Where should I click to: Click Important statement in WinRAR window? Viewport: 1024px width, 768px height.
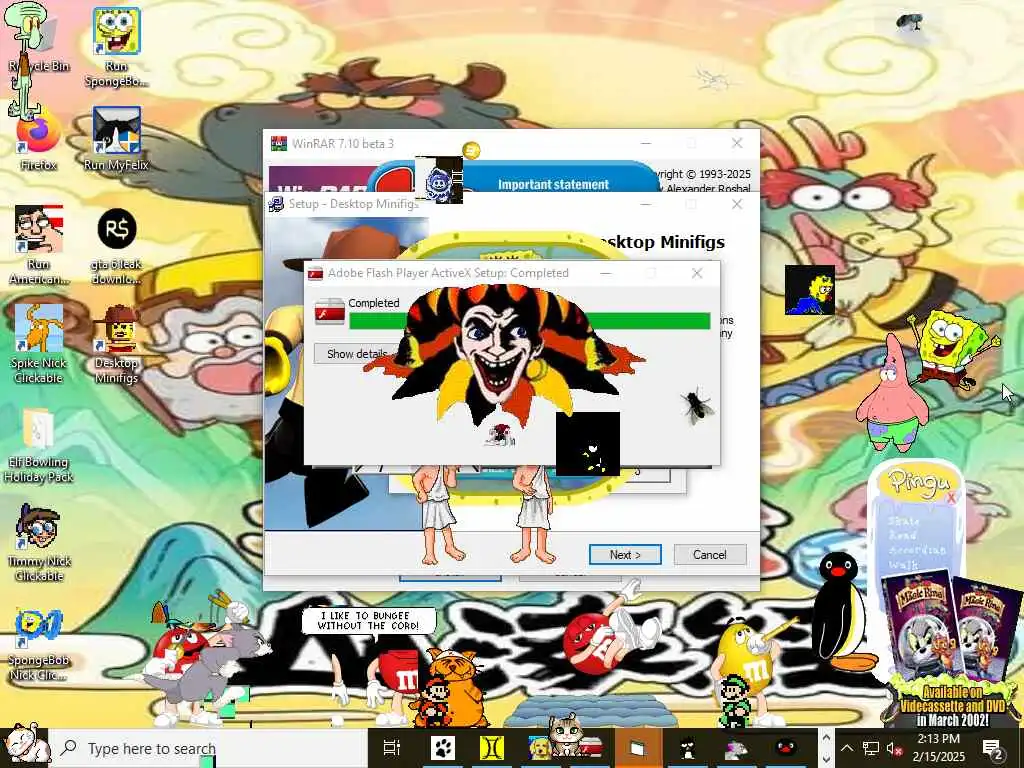pyautogui.click(x=553, y=184)
